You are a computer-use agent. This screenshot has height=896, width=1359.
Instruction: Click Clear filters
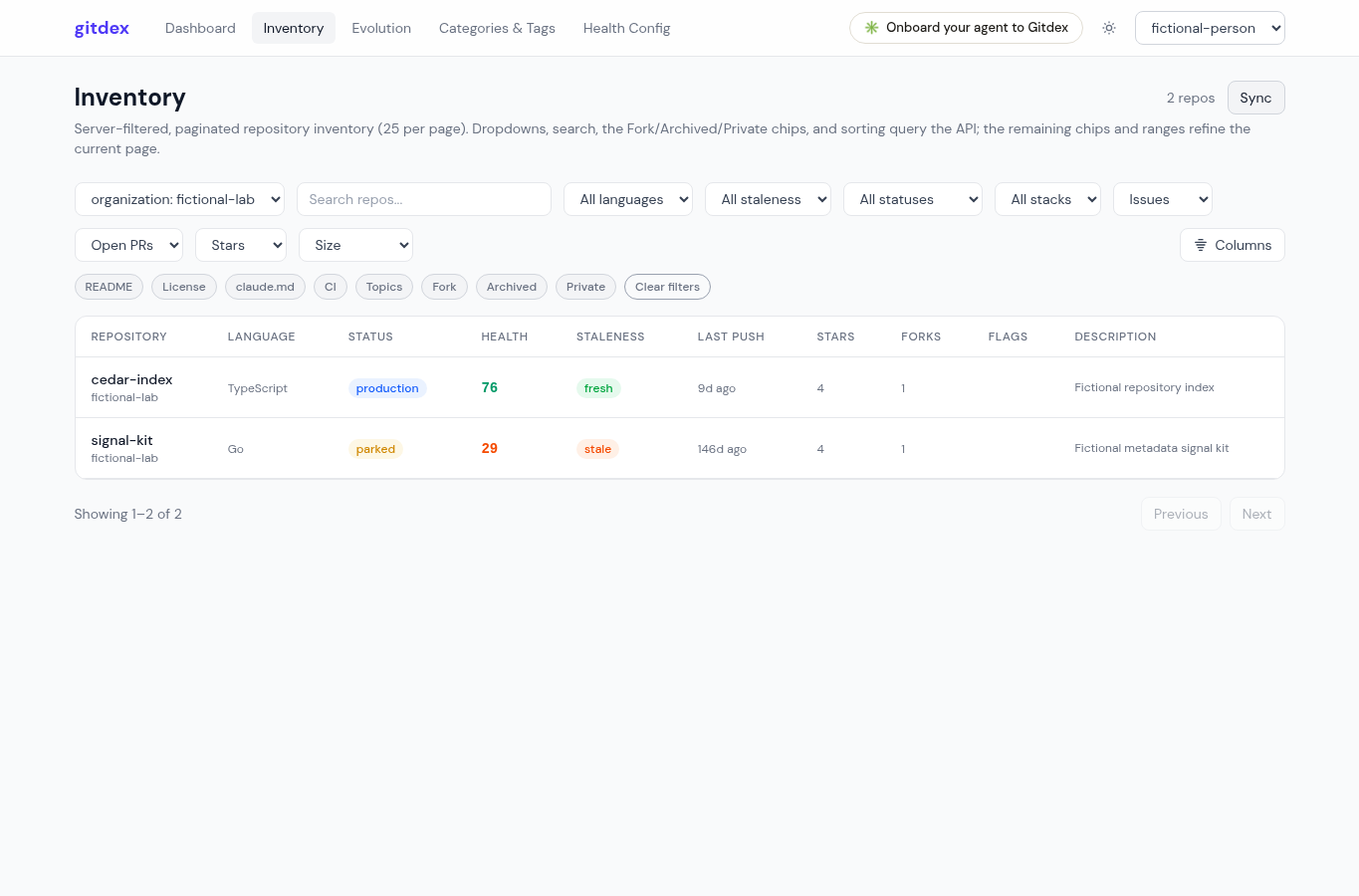[x=667, y=287]
